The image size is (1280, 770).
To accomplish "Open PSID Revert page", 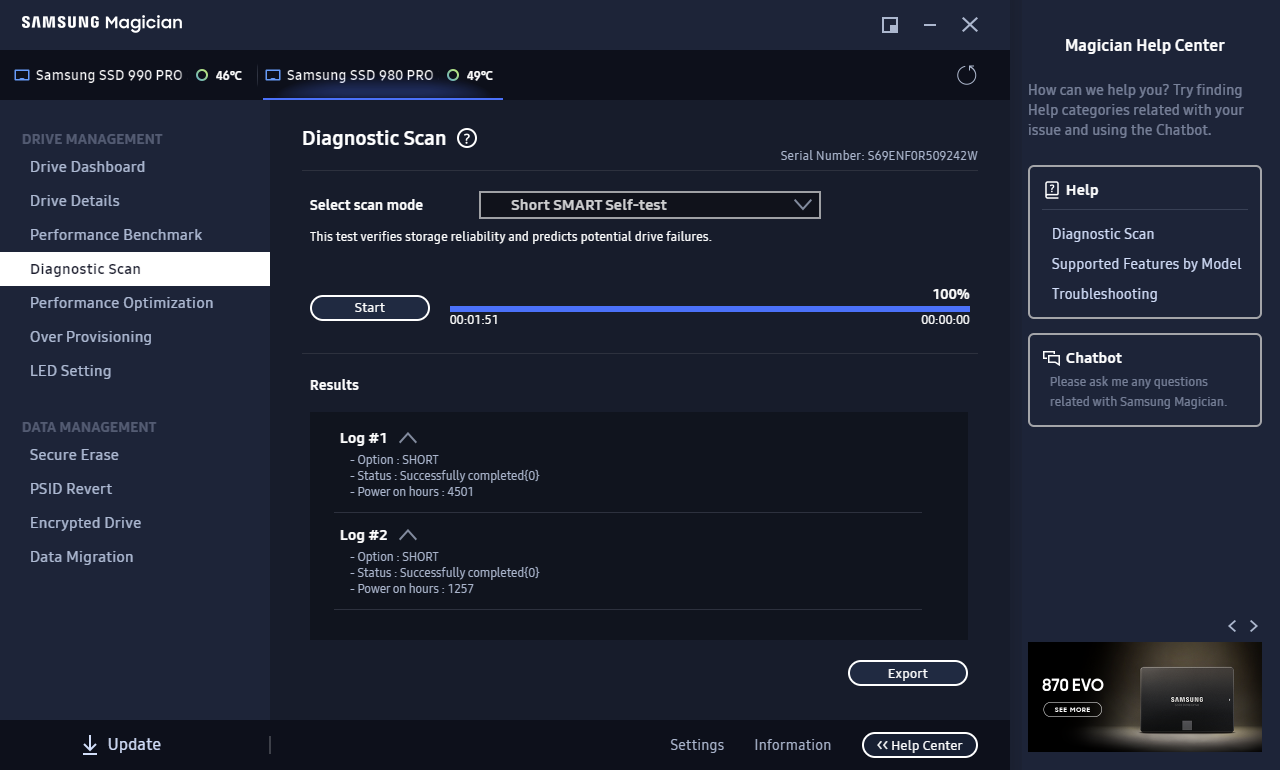I will (x=135, y=489).
